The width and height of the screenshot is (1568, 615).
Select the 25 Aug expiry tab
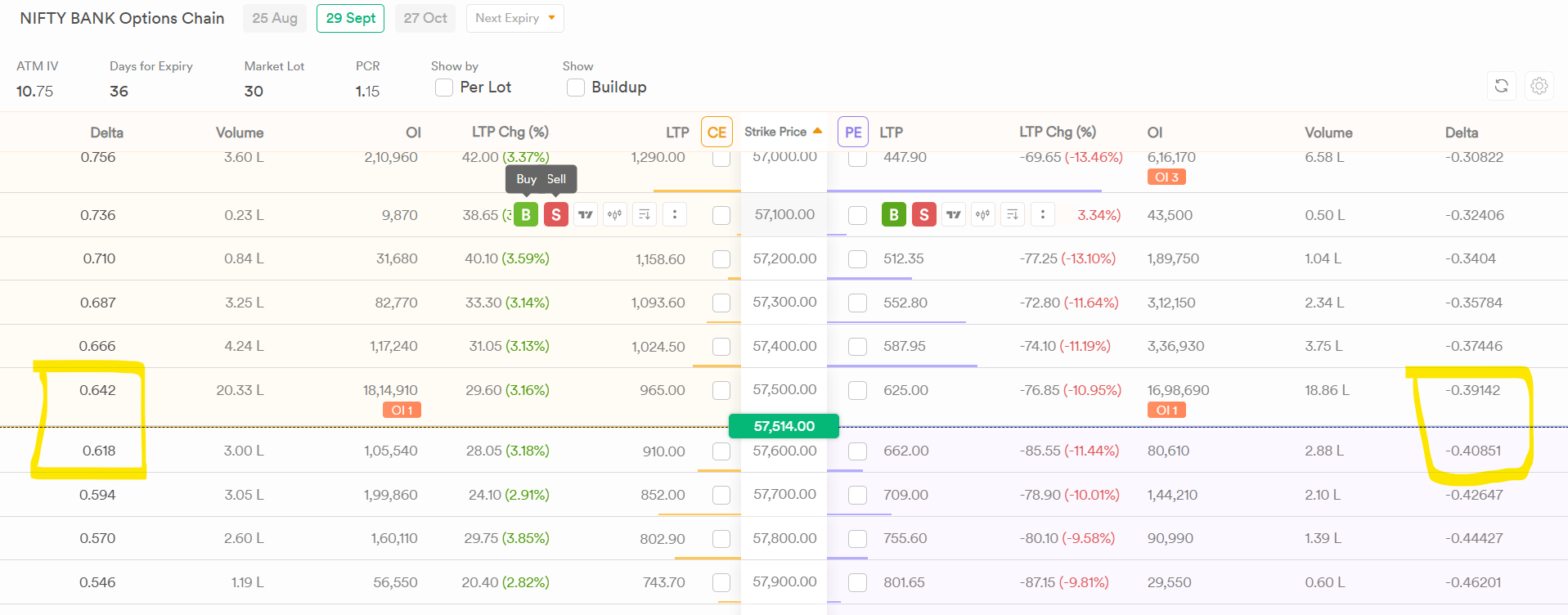coord(275,18)
